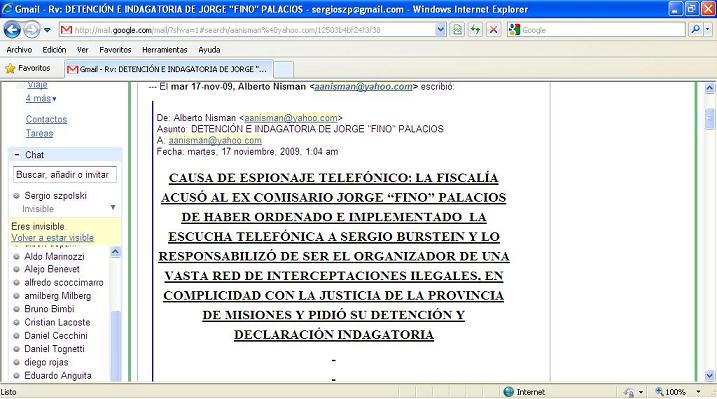Open Favoritos star button

pyautogui.click(x=27, y=69)
